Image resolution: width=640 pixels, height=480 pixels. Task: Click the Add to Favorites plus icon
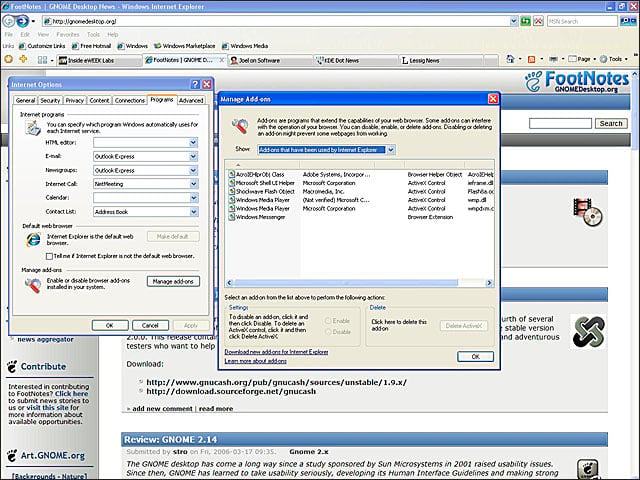coord(23,60)
